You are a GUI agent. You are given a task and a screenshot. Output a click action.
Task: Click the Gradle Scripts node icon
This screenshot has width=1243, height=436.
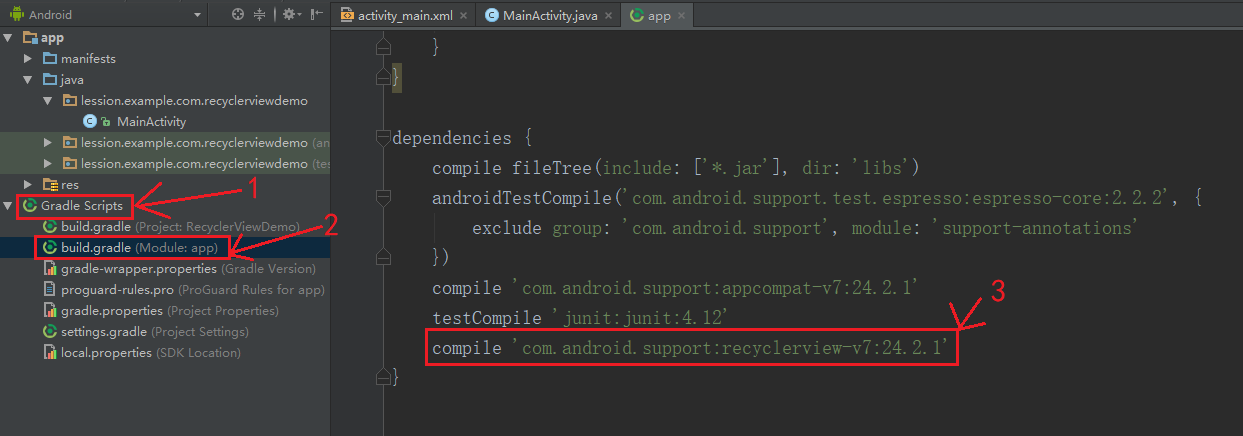tap(30, 205)
